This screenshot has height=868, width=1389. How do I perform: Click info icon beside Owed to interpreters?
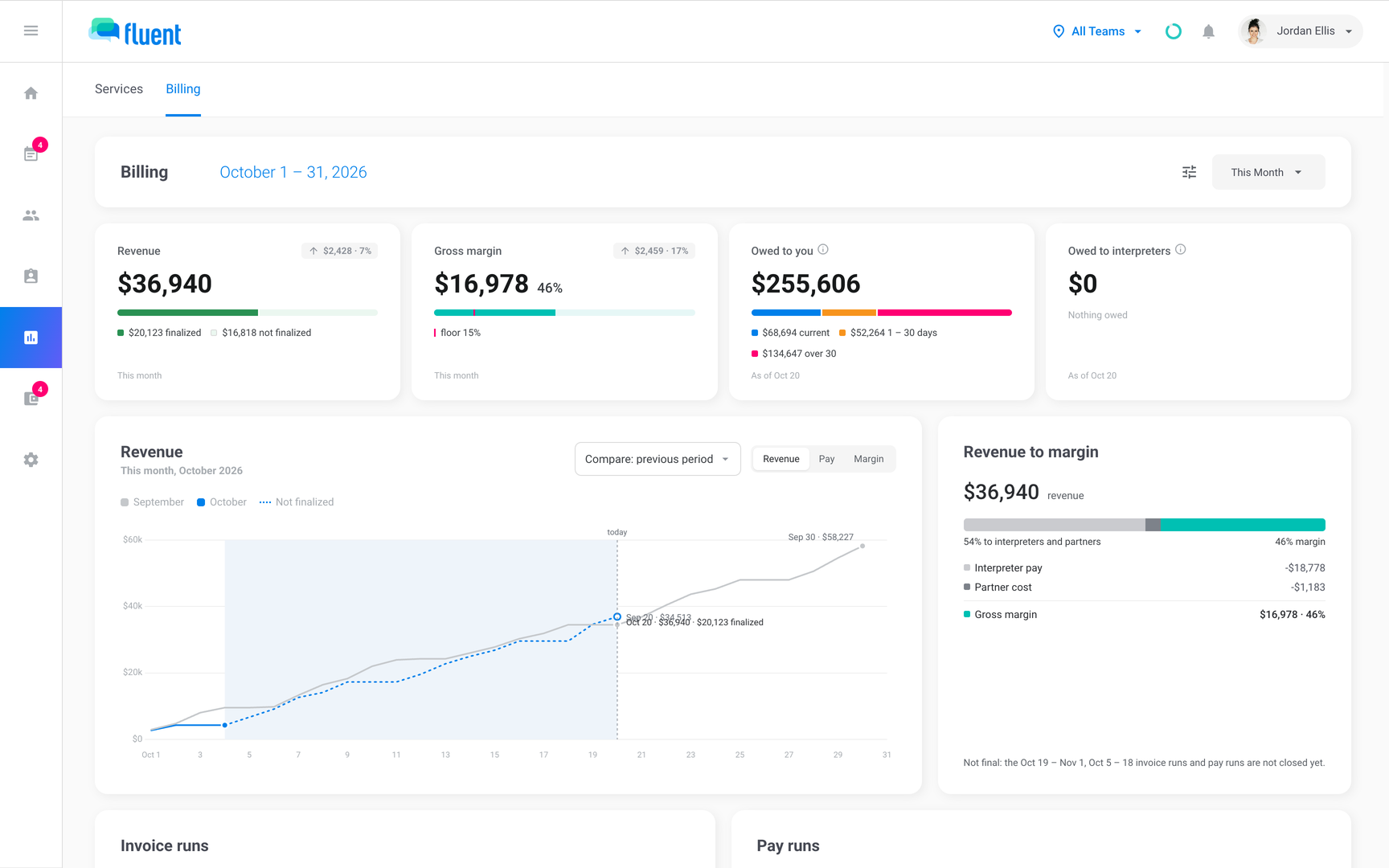[1181, 250]
